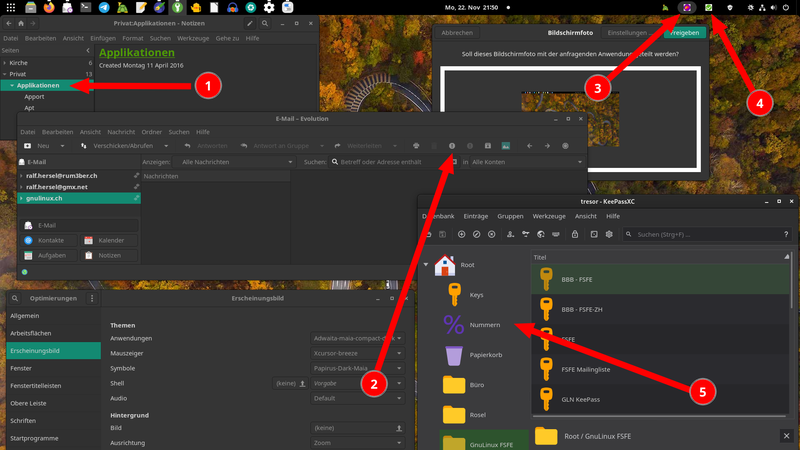The image size is (800, 450).
Task: Go to next message arrow in Evolution
Action: tap(547, 146)
